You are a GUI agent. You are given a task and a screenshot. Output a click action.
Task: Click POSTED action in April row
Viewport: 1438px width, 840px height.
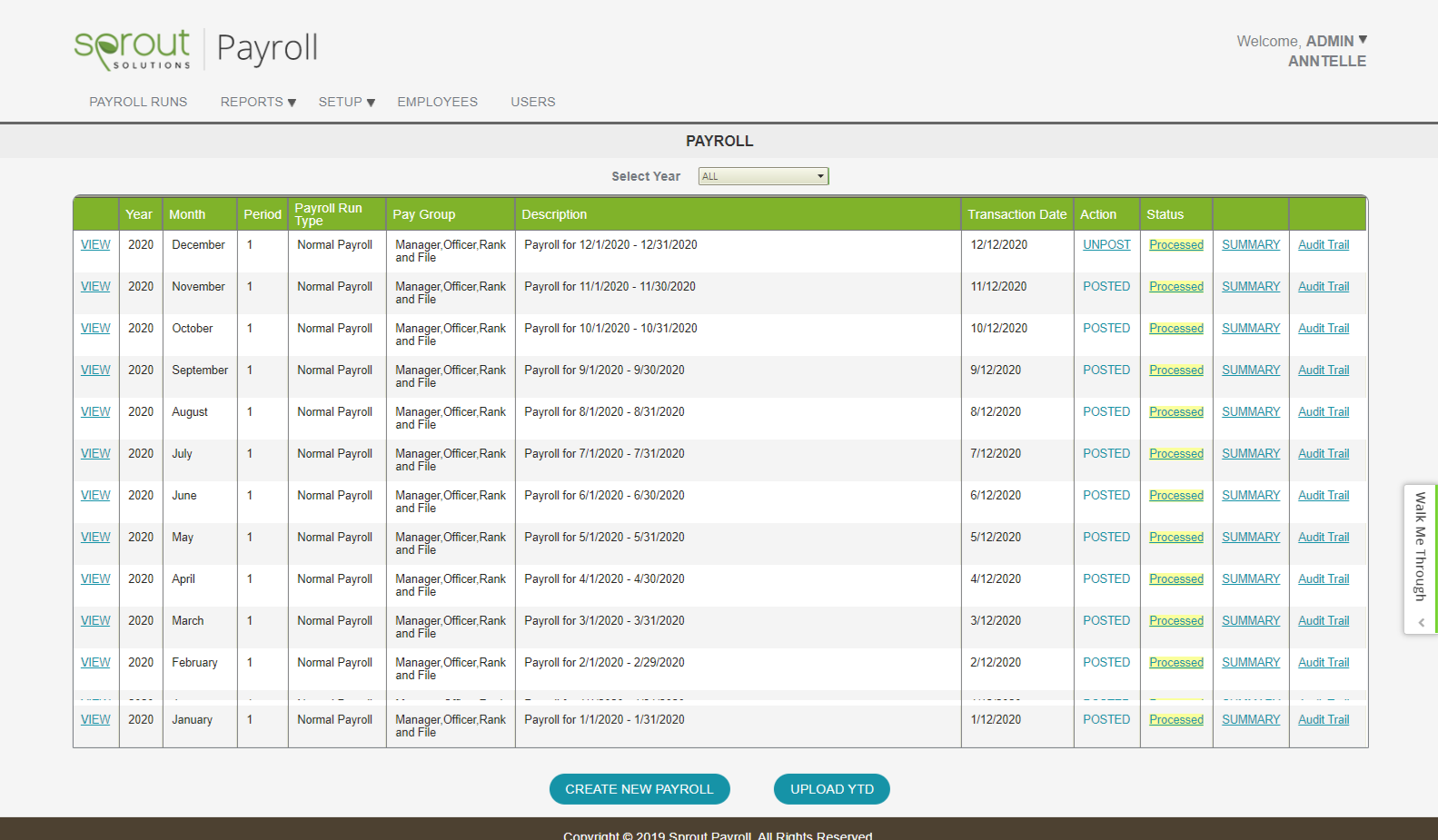(x=1106, y=578)
